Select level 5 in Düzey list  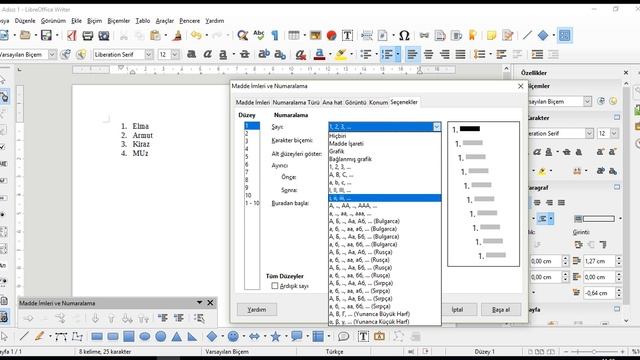click(252, 157)
